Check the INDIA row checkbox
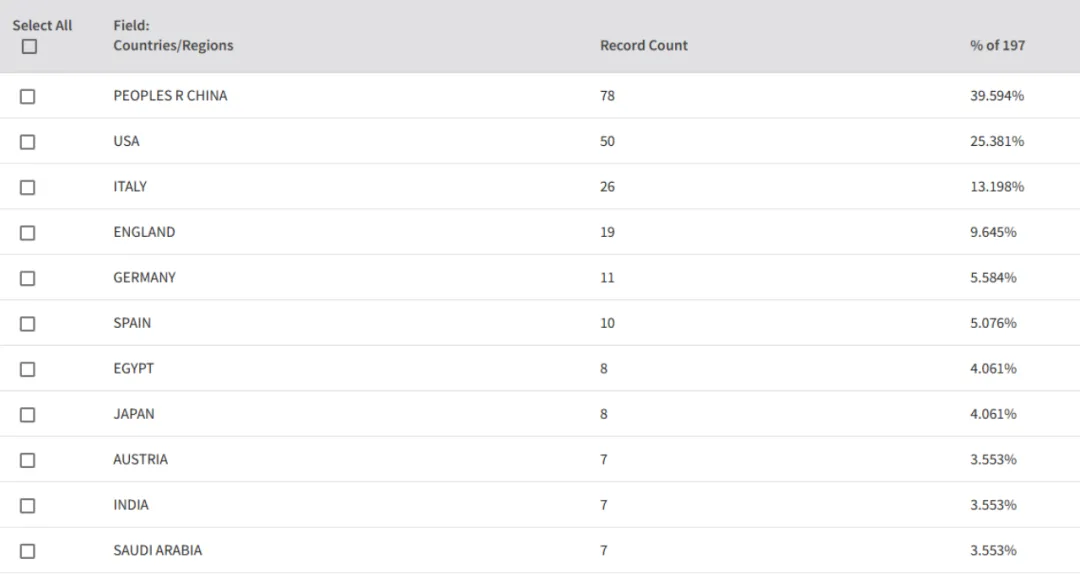 pos(28,505)
